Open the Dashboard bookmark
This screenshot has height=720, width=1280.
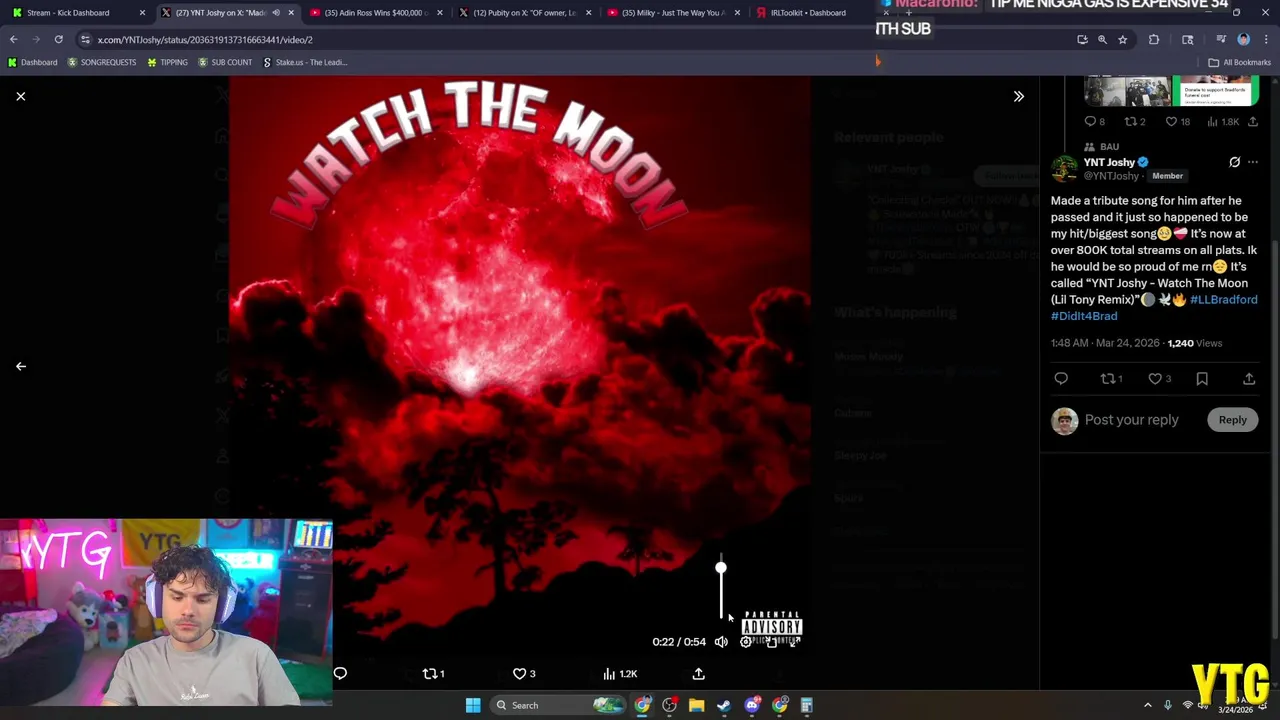(x=32, y=62)
